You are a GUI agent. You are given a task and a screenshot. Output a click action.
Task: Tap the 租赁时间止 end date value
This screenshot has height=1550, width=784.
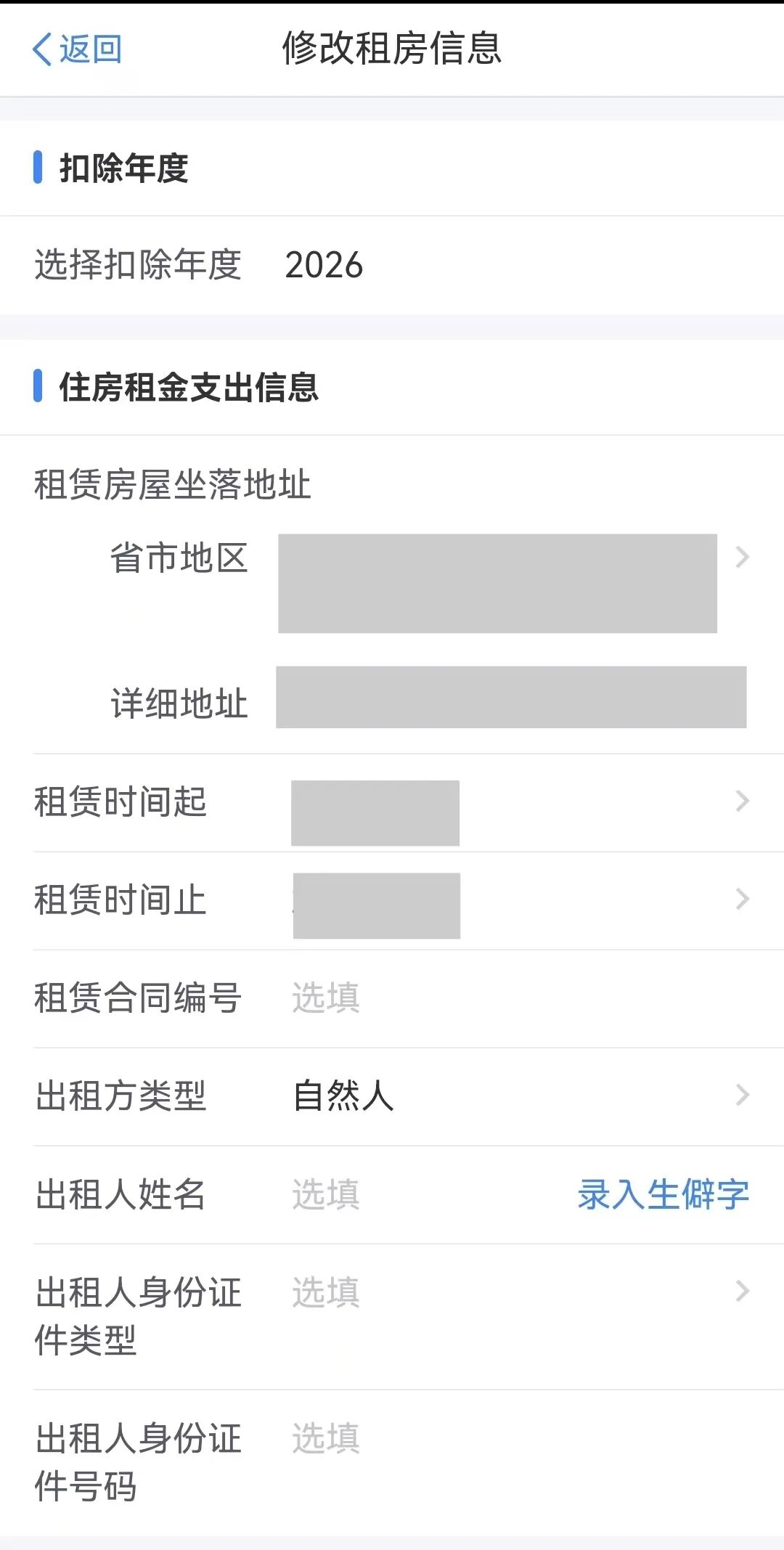click(x=376, y=906)
